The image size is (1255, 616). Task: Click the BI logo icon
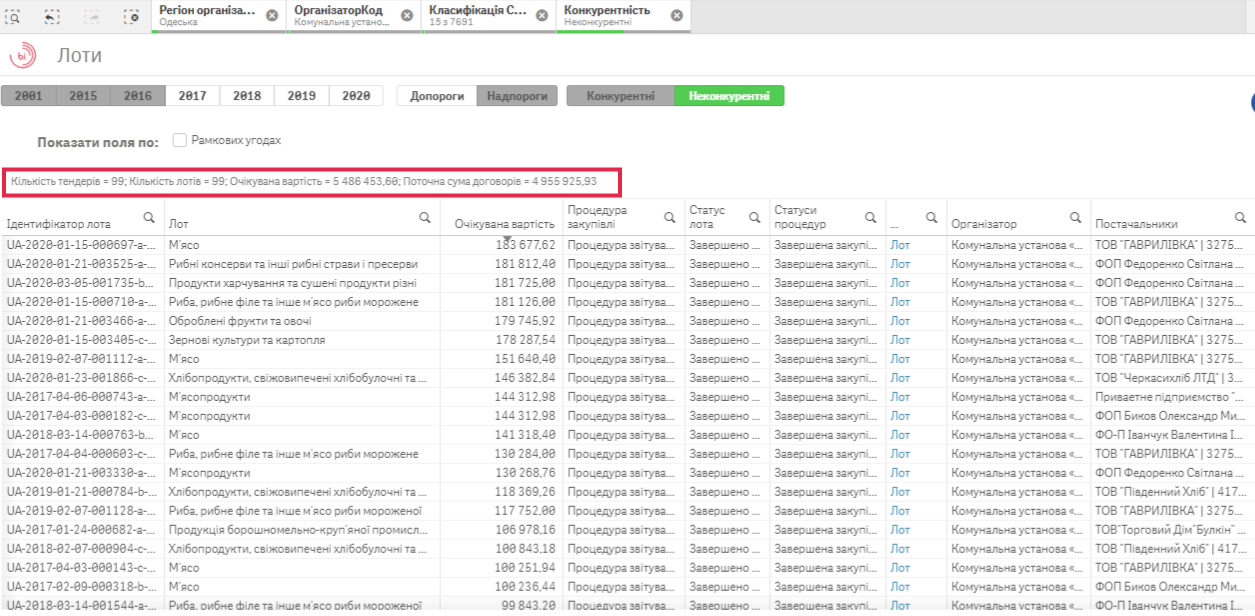click(x=21, y=55)
